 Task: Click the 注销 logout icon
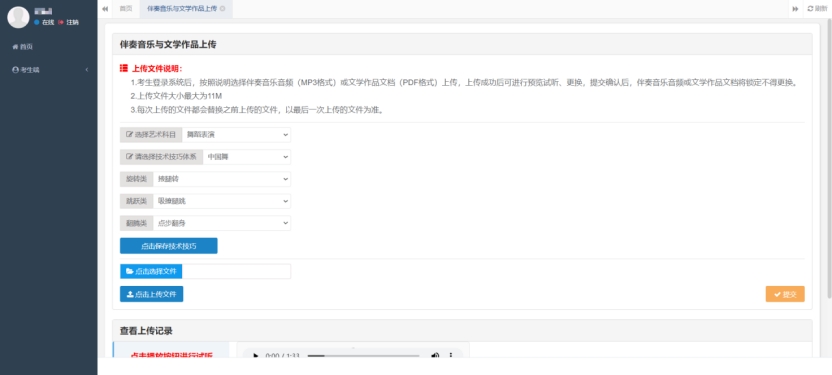point(61,22)
